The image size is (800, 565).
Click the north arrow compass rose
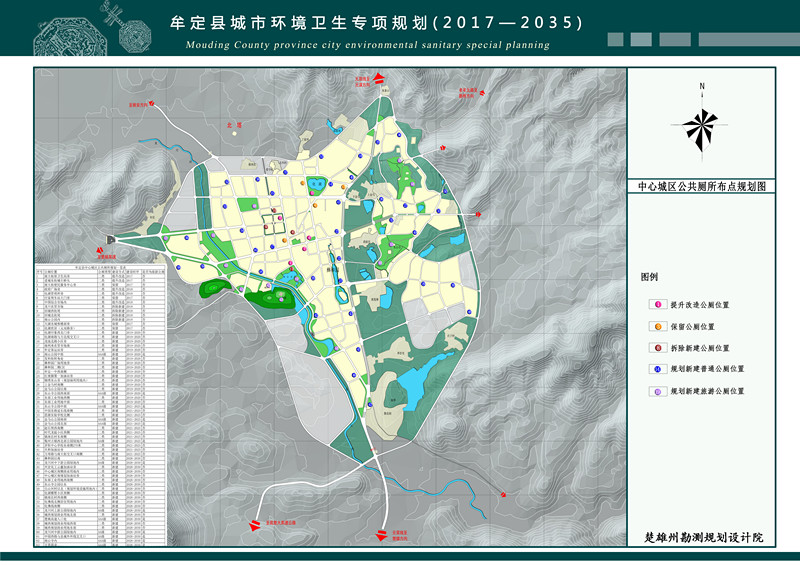[702, 126]
